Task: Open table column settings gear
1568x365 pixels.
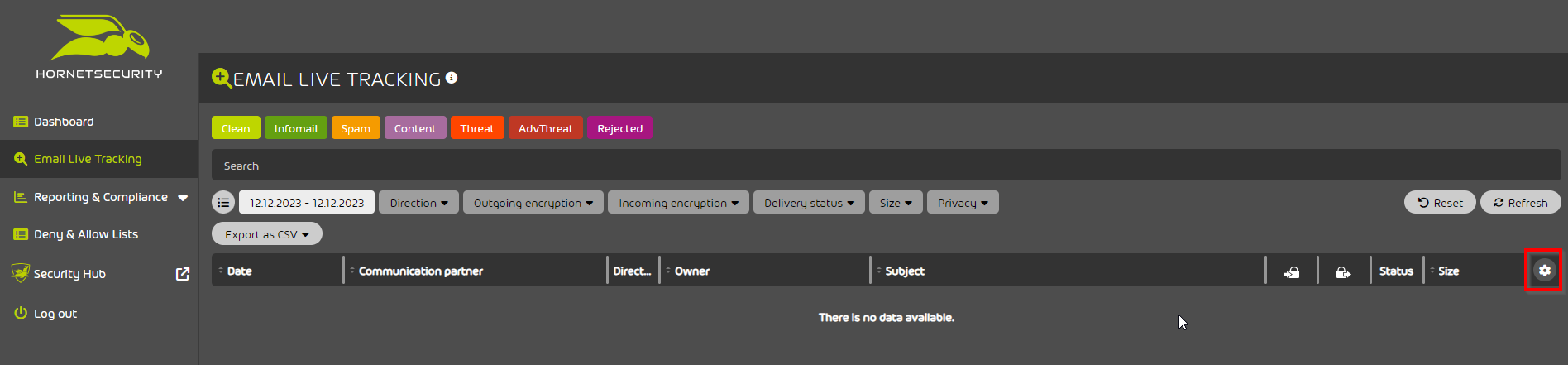Action: coord(1544,271)
